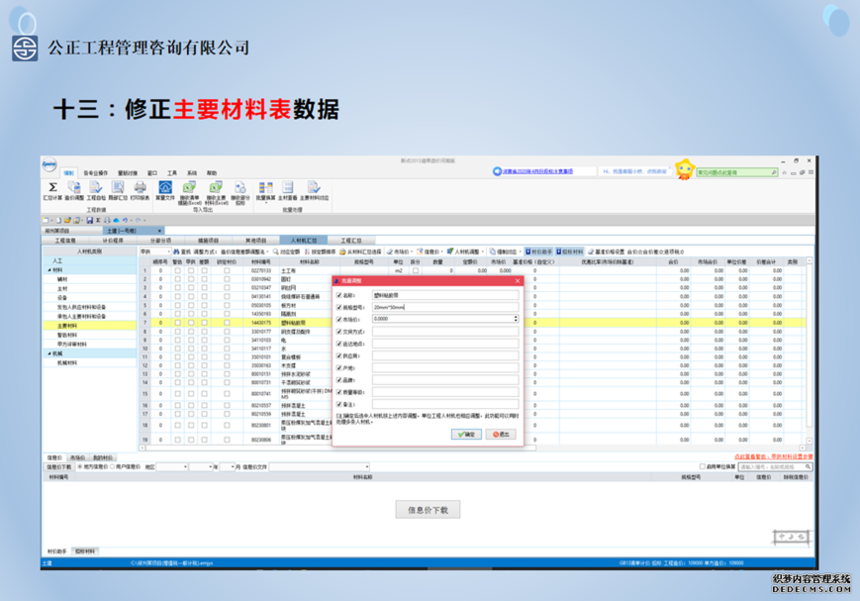Uncheck the 名称 checkbox in dialog
Viewport: 860px width, 601px height.
click(339, 295)
